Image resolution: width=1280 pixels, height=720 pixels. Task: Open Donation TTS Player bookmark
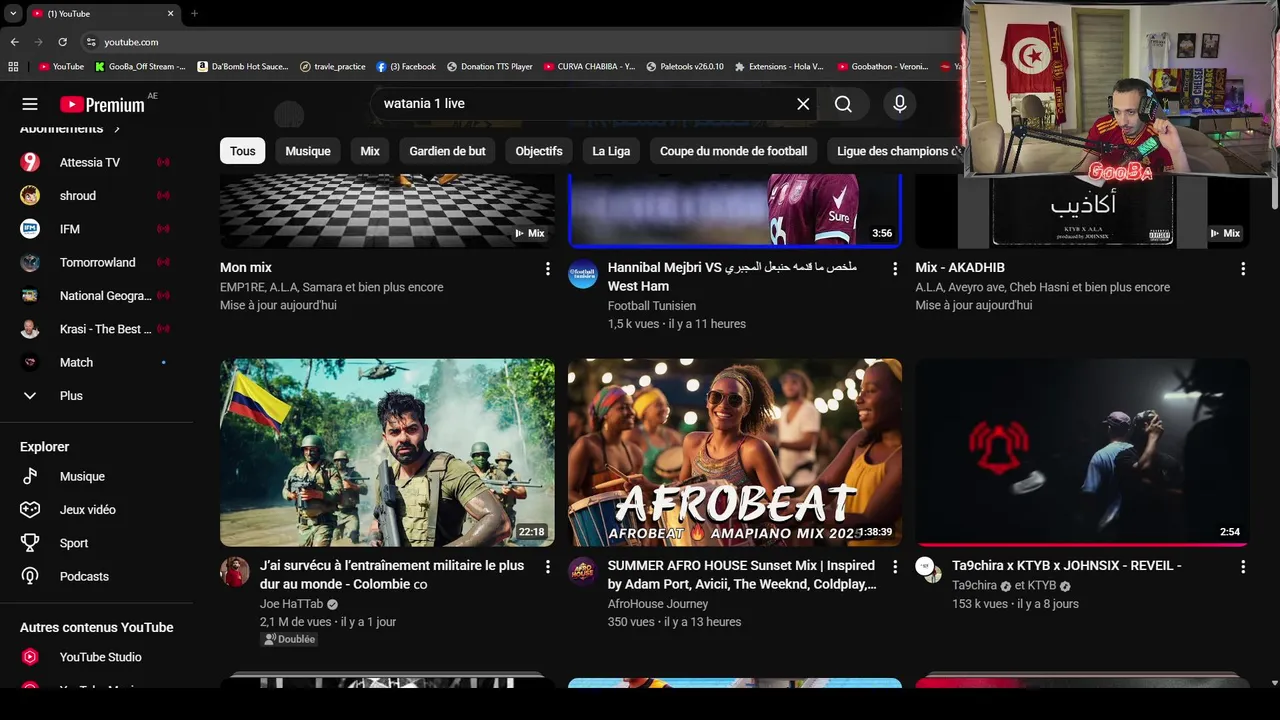point(490,67)
